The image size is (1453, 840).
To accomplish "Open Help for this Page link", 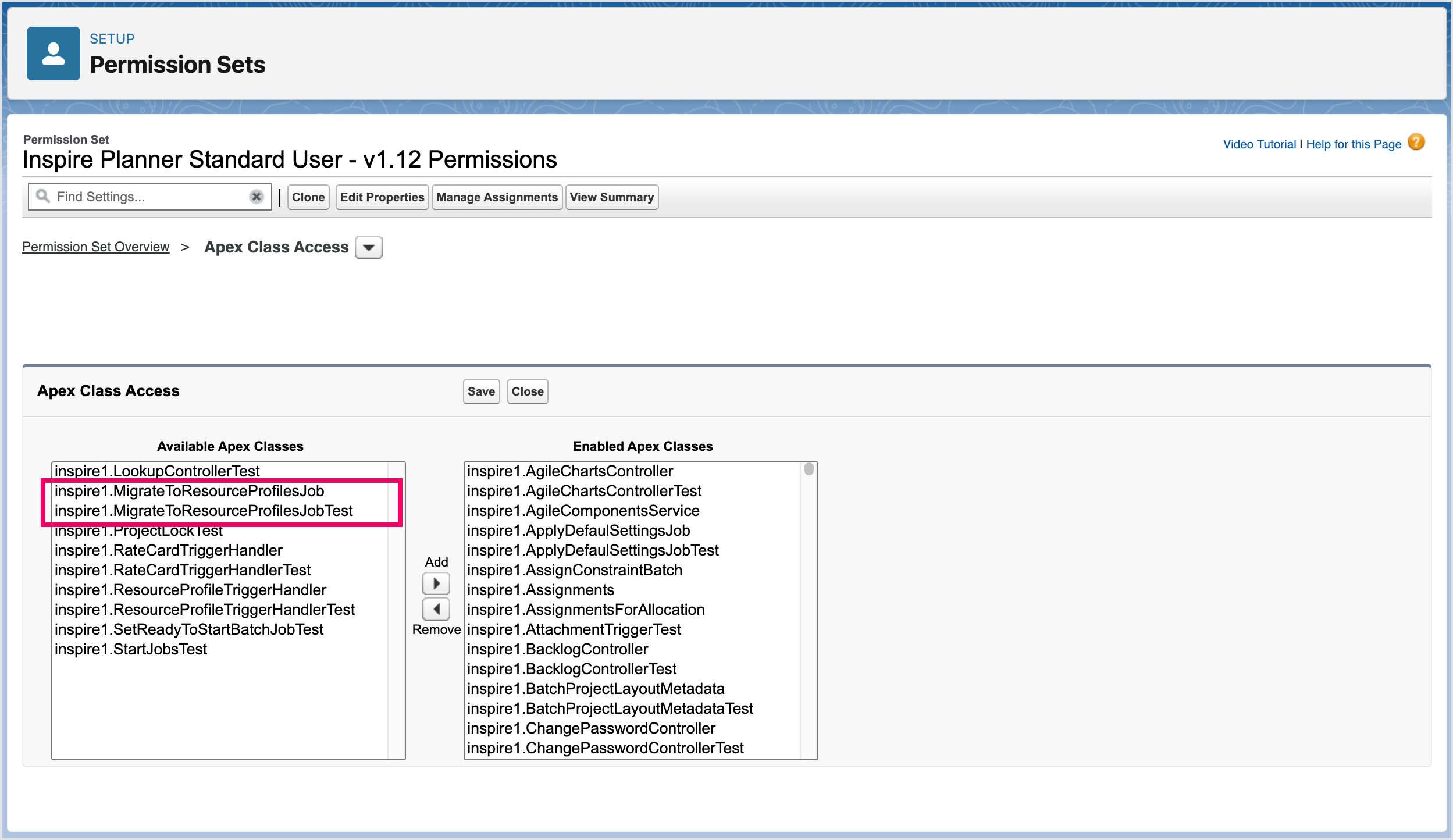I will pyautogui.click(x=1354, y=144).
